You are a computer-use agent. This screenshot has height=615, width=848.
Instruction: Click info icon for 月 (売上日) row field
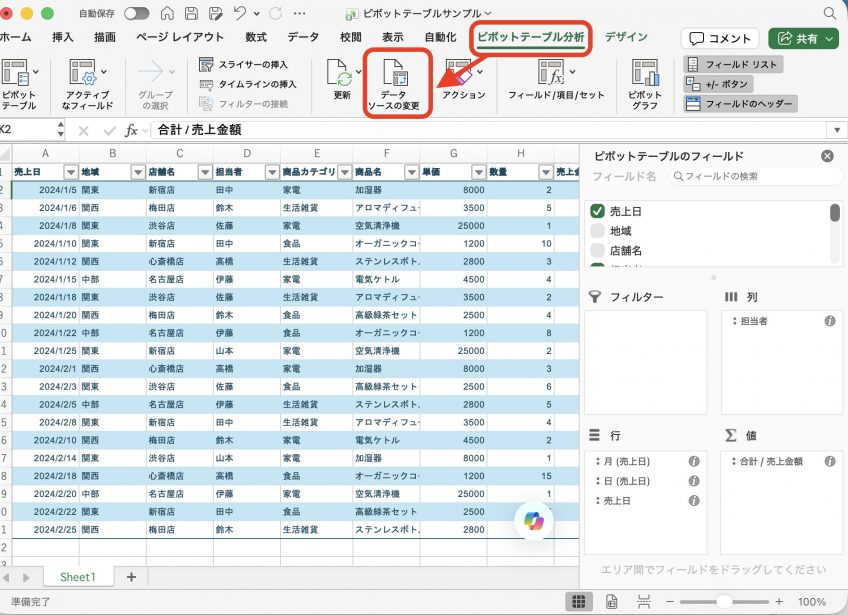click(694, 461)
